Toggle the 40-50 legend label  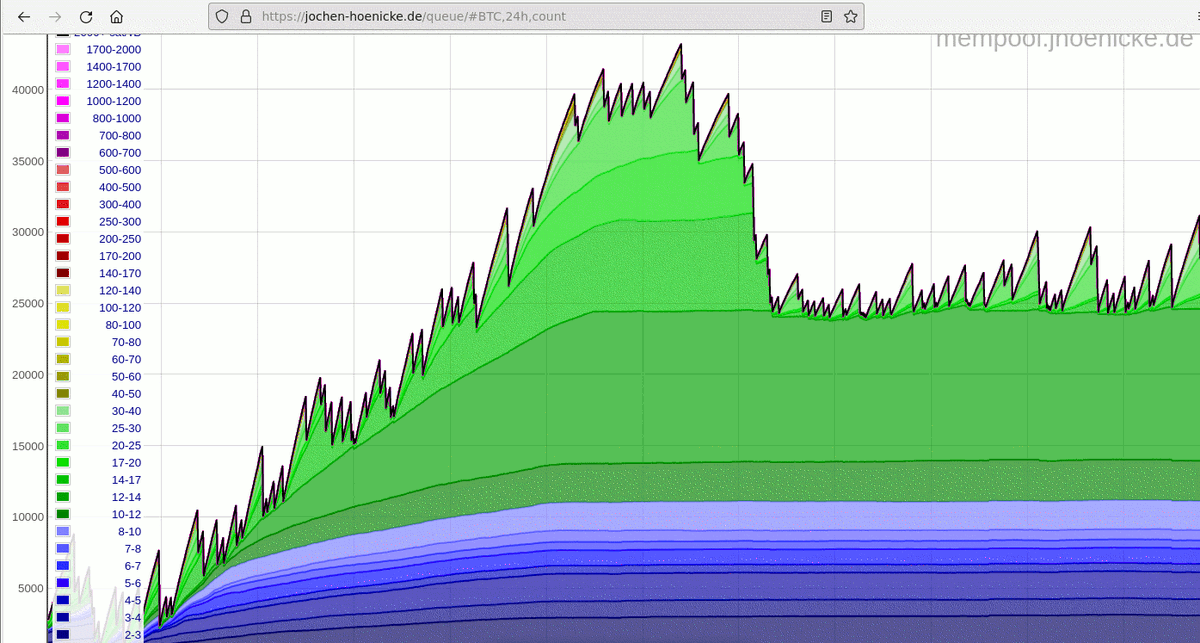coord(126,393)
